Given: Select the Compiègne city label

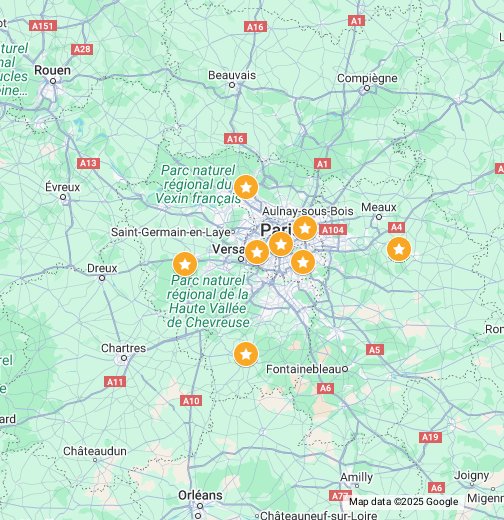Looking at the screenshot, I should coord(367,79).
